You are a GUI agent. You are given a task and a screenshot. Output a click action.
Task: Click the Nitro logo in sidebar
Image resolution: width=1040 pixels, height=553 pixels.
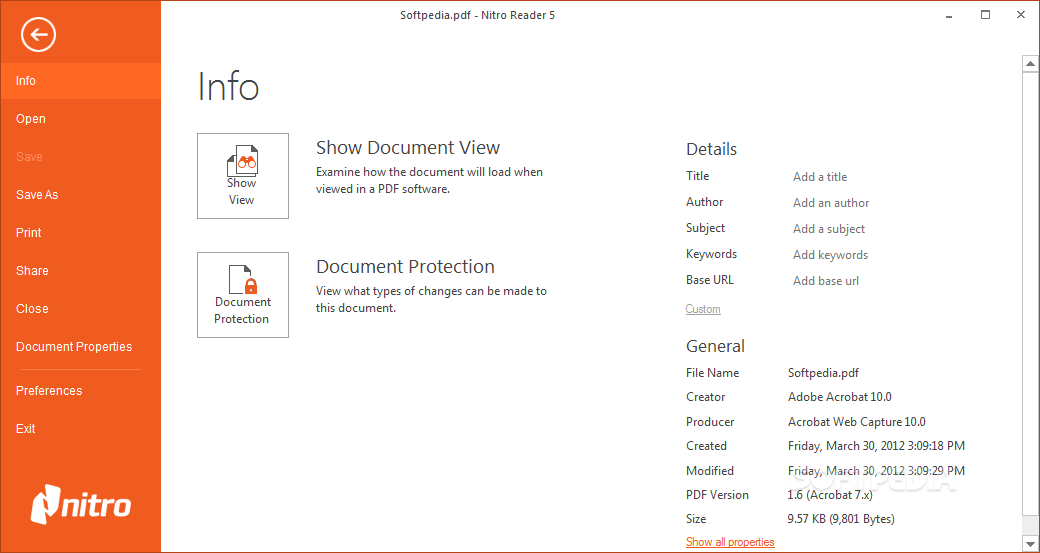(80, 505)
